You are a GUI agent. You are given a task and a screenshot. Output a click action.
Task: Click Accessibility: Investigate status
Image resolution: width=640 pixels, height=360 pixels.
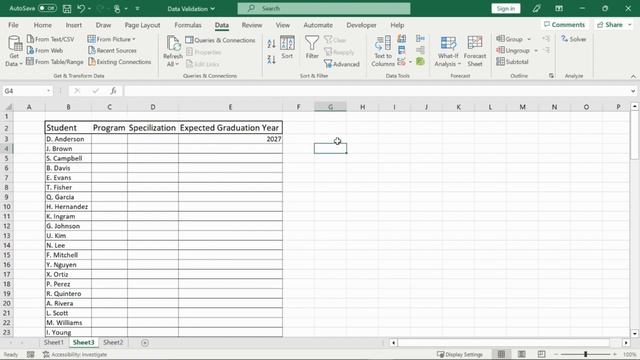tap(75, 354)
